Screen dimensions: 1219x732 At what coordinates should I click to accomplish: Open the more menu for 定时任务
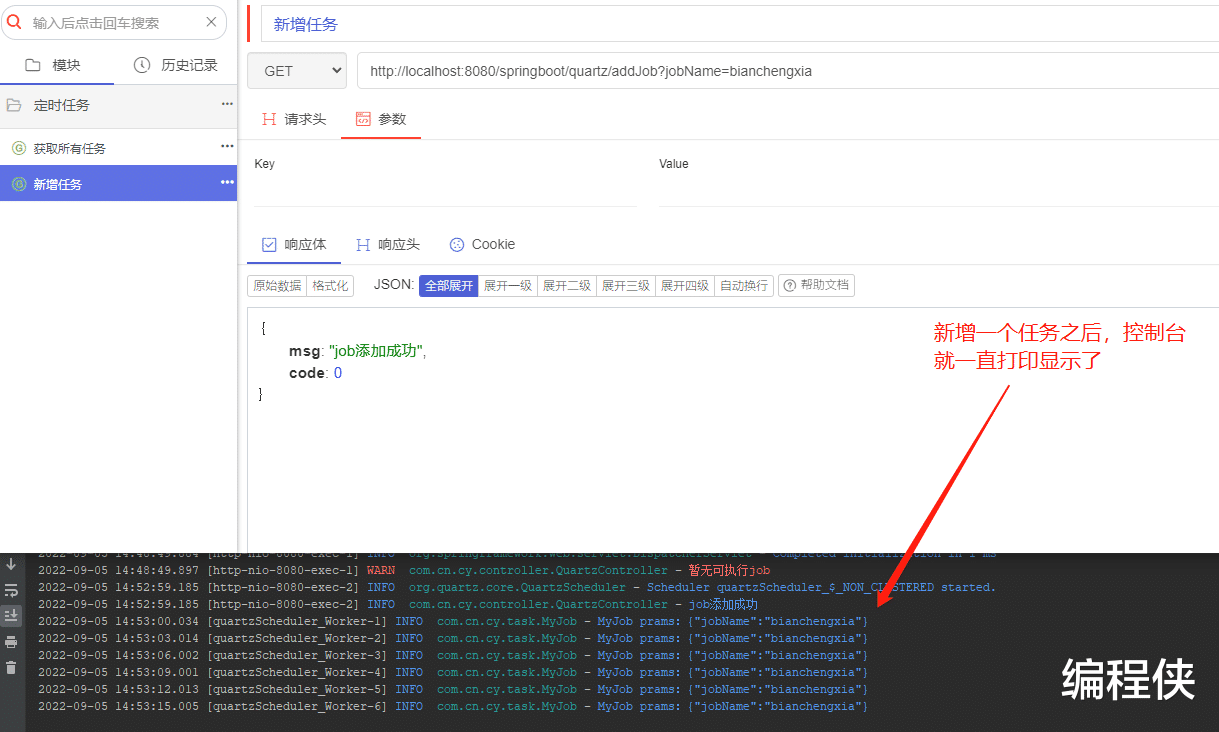227,104
